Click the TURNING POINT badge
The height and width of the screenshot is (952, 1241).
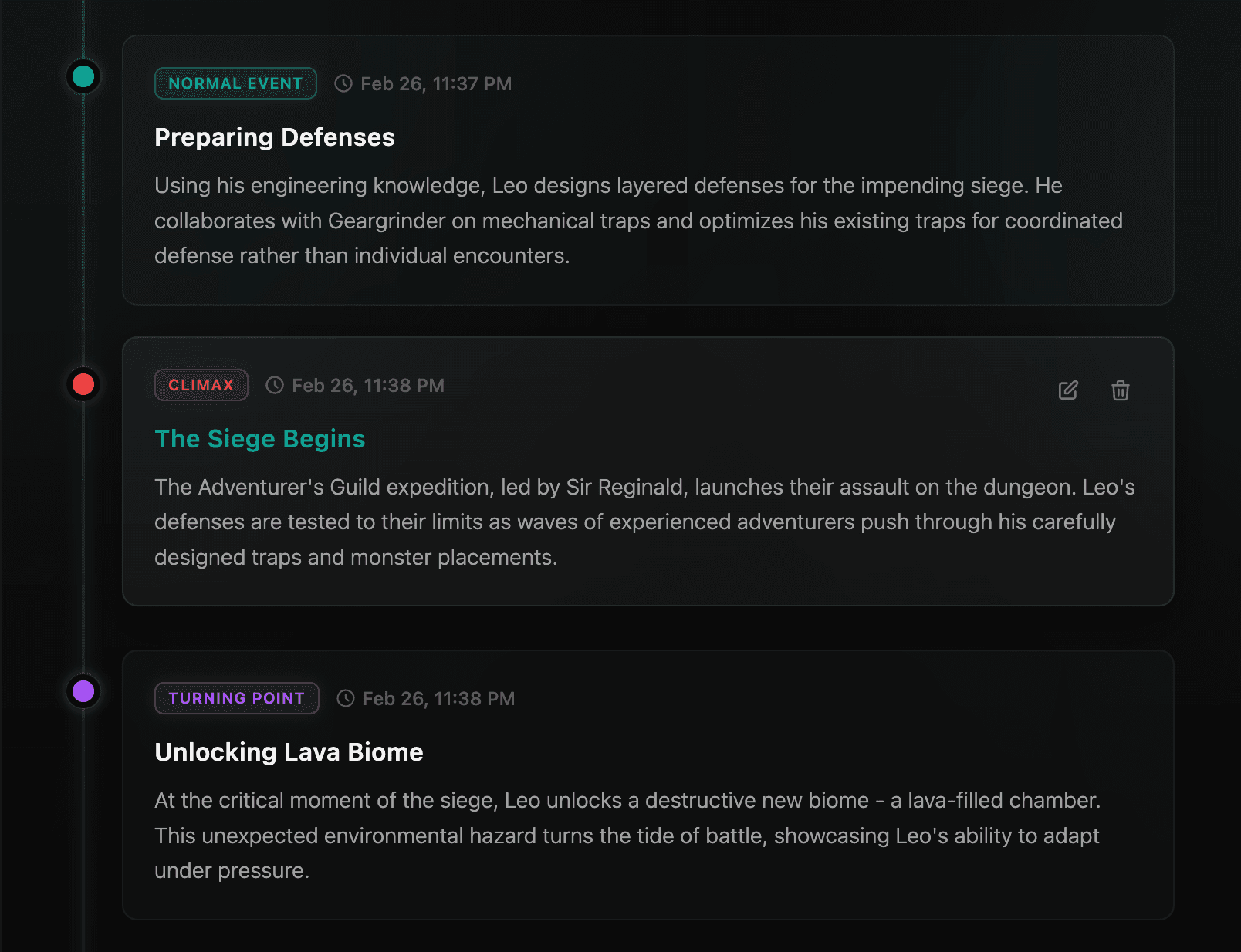point(236,698)
